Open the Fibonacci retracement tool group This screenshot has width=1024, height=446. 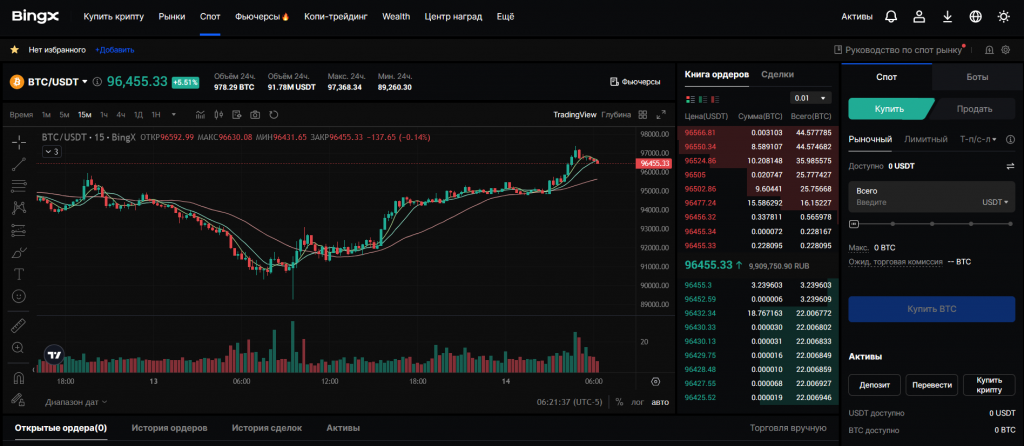[x=19, y=185]
